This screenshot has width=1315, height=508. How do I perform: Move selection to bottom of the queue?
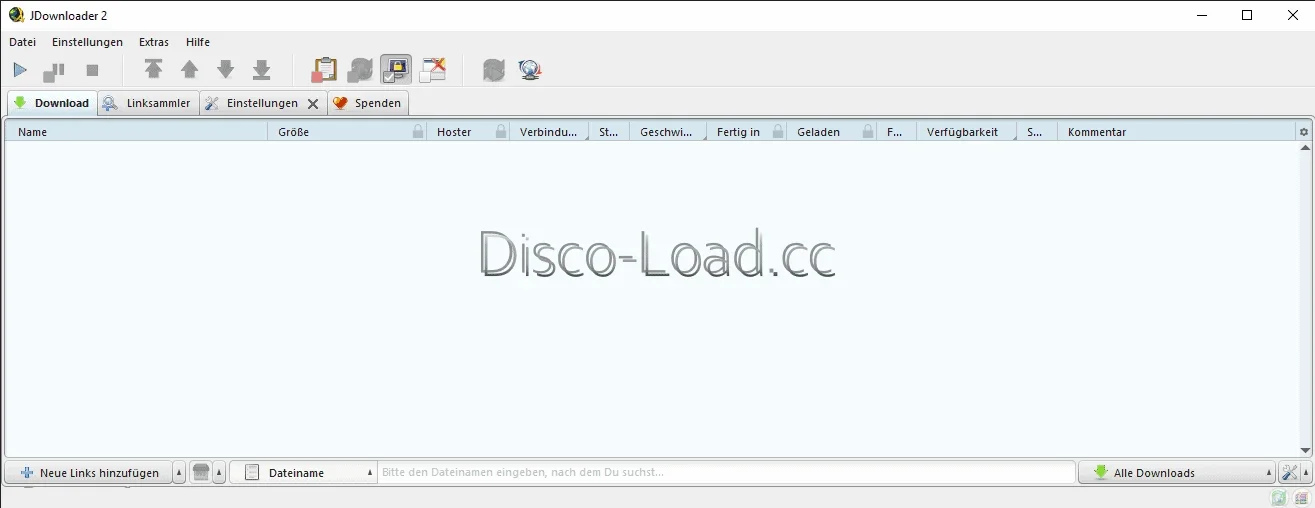pos(262,70)
